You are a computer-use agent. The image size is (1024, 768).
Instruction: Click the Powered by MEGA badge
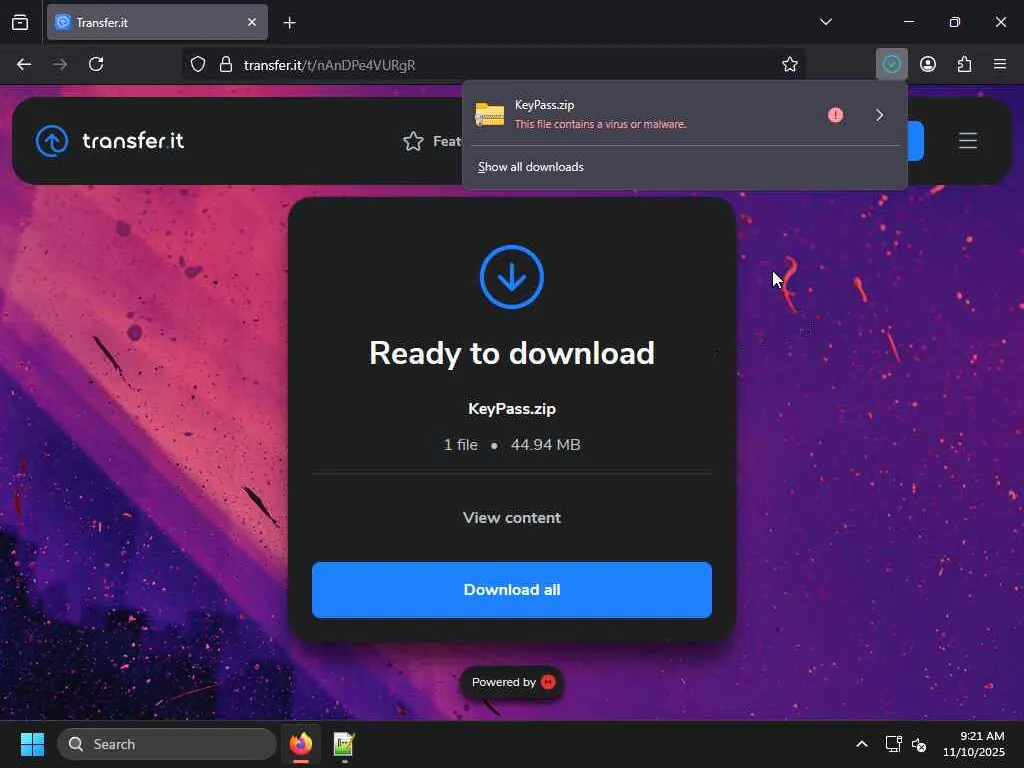[x=512, y=682]
